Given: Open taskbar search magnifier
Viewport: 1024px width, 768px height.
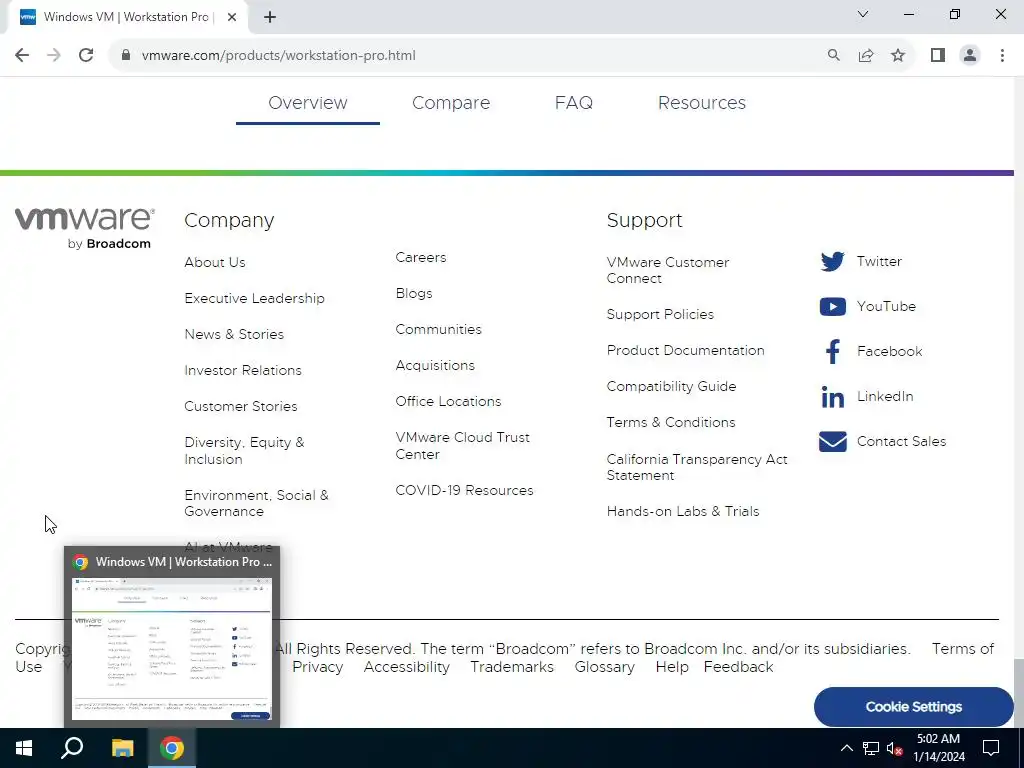Looking at the screenshot, I should tap(72, 748).
